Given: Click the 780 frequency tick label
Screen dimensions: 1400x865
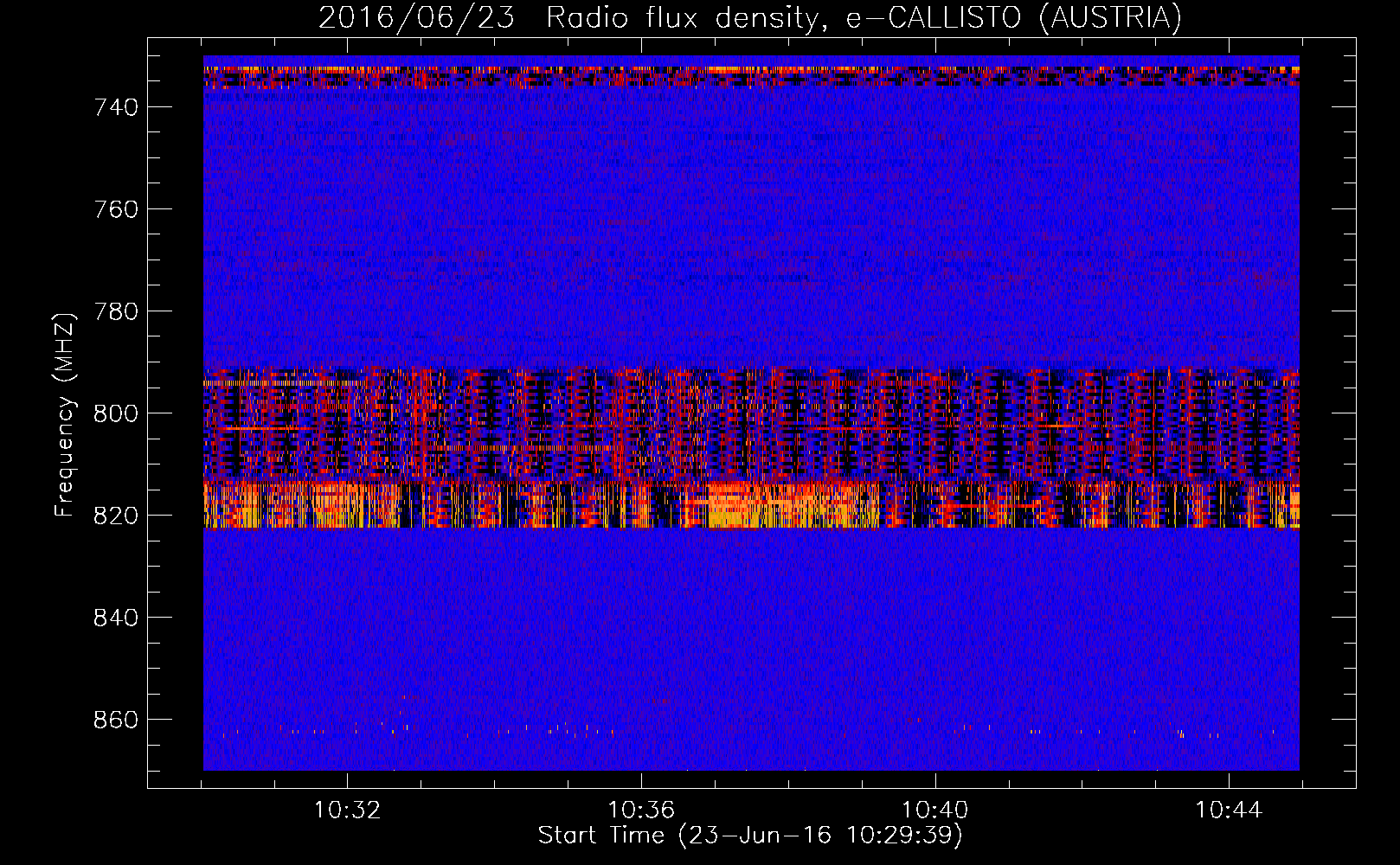Looking at the screenshot, I should pyautogui.click(x=116, y=311).
